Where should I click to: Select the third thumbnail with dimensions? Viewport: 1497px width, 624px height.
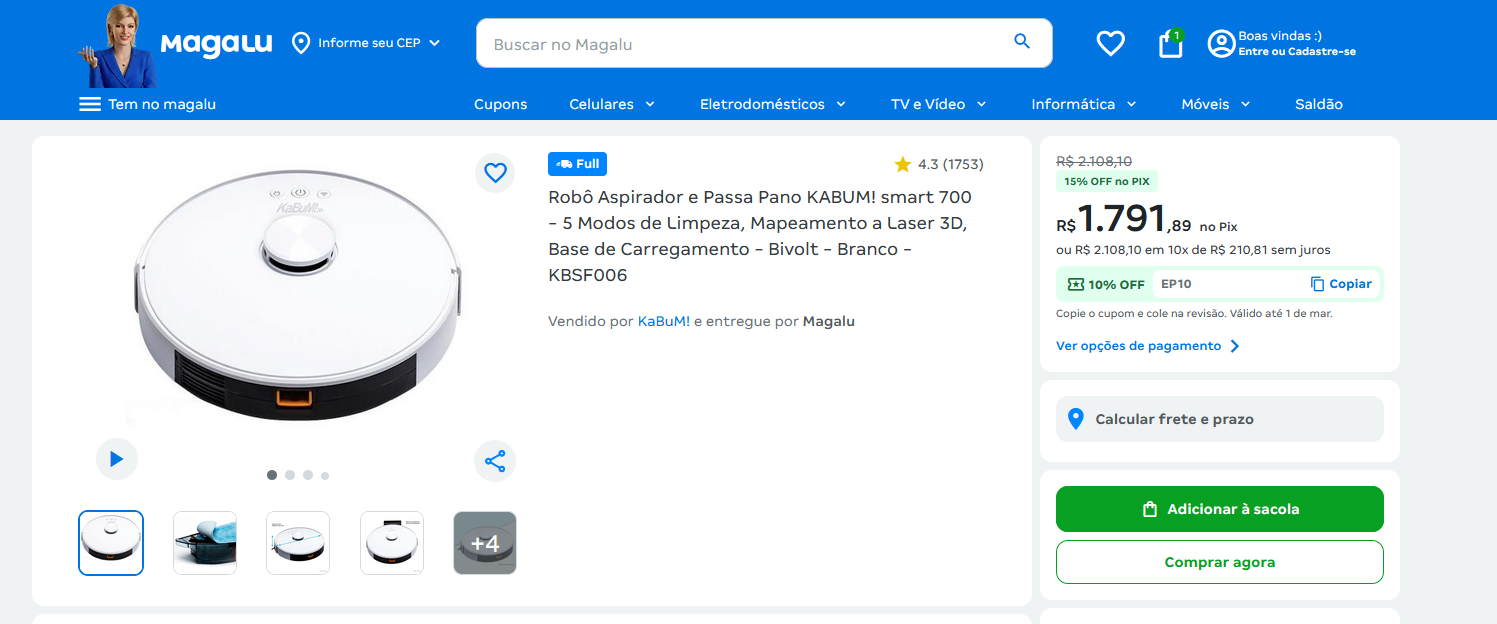pos(298,543)
